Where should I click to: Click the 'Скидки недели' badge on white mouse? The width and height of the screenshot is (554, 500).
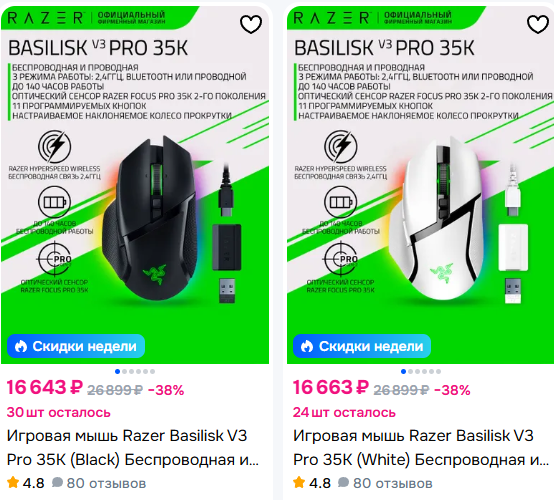coord(362,346)
